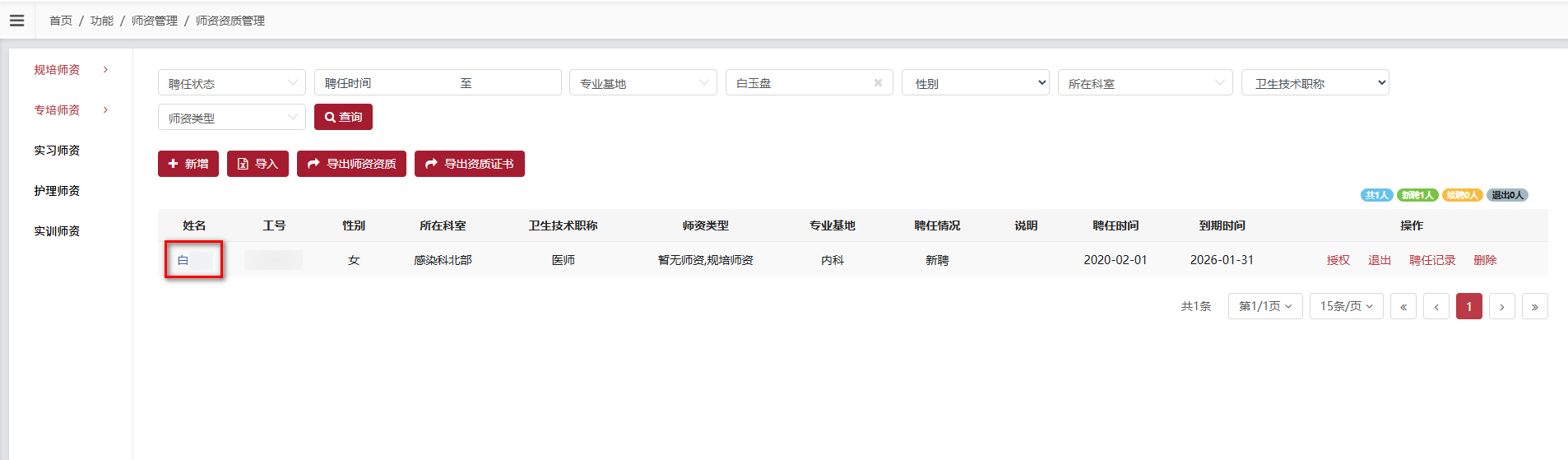1568x460 pixels.
Task: Open the 师资类型 dropdown
Action: point(232,118)
